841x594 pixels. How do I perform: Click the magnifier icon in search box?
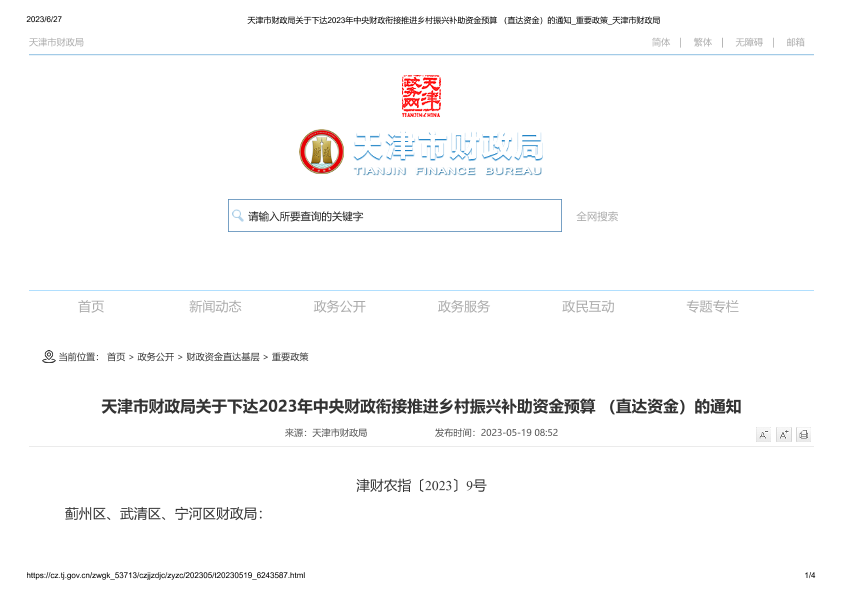[238, 215]
